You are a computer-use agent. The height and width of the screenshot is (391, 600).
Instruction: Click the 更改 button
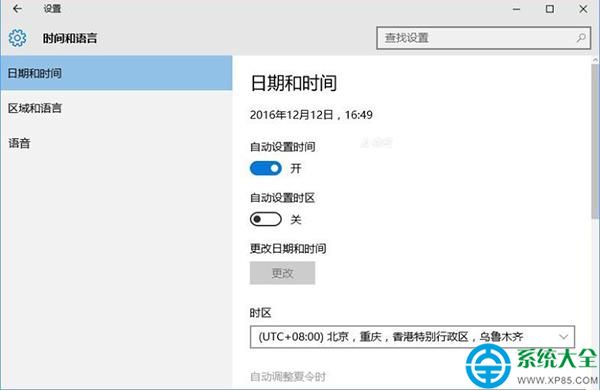tap(282, 273)
